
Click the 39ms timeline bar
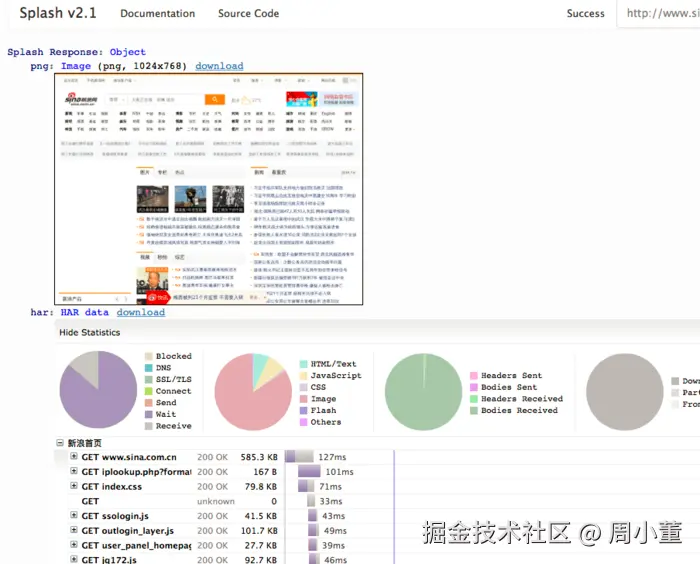[x=312, y=545]
